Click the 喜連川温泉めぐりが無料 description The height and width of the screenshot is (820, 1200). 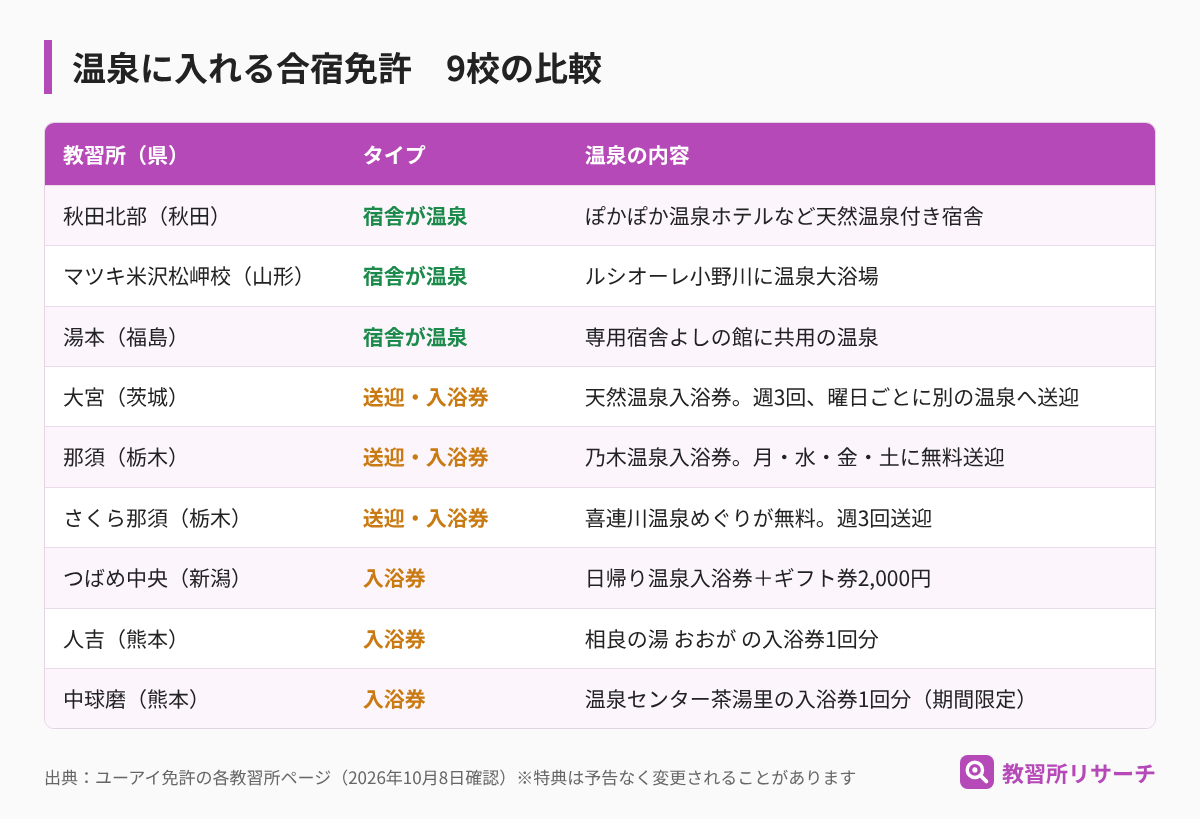point(758,518)
